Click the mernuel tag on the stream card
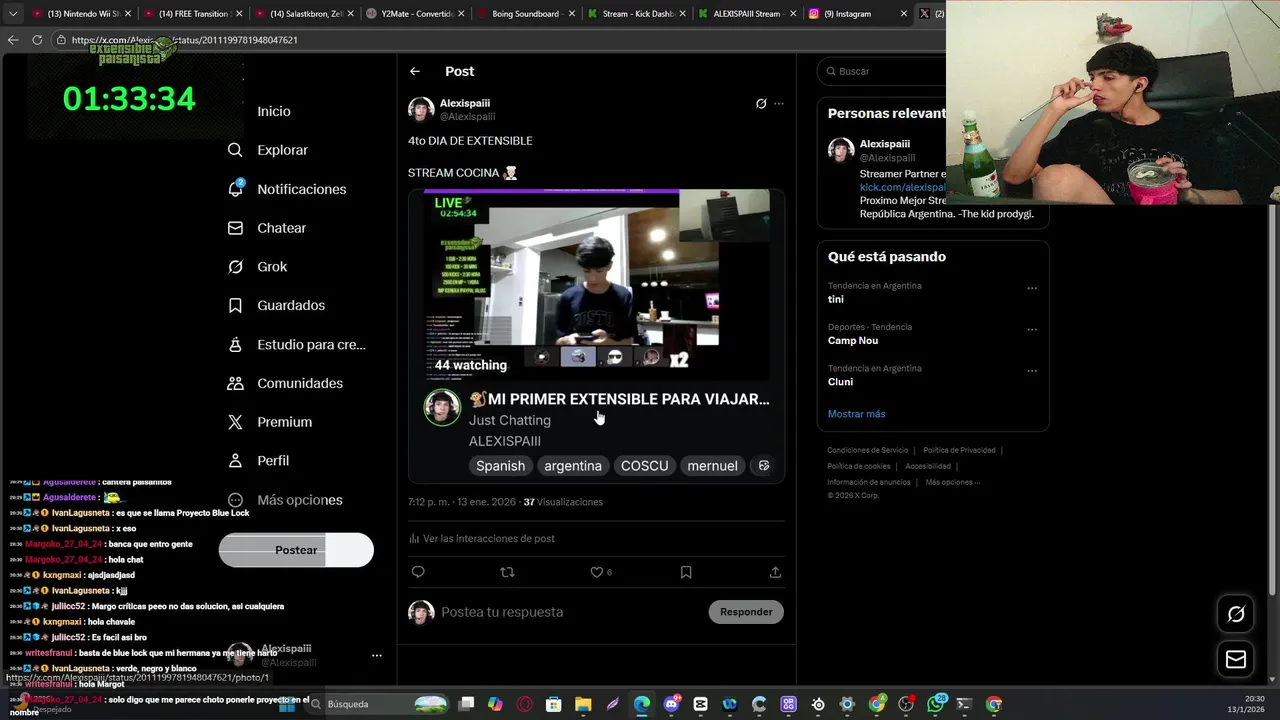Screen dimensions: 1280x720 712,466
